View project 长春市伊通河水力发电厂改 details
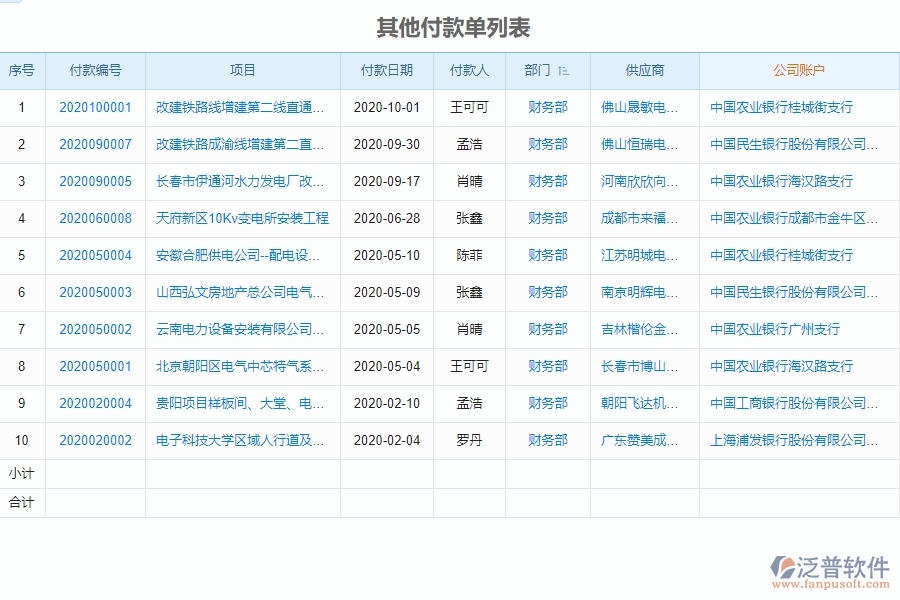 [243, 181]
